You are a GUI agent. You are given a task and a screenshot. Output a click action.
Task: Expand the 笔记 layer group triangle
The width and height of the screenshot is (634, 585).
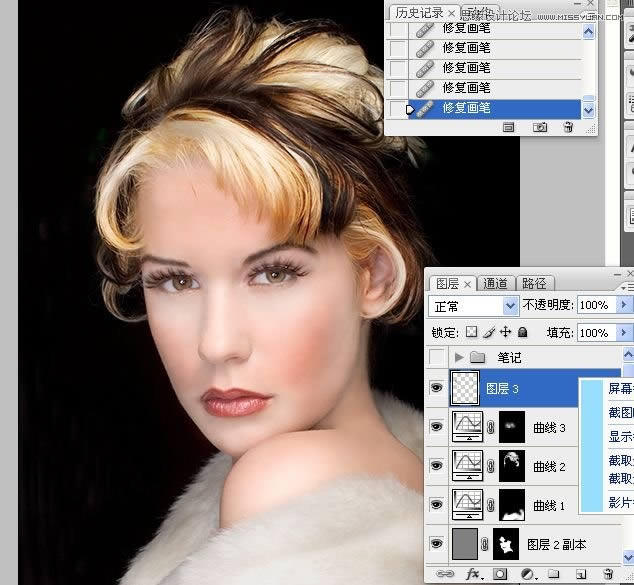[x=459, y=357]
